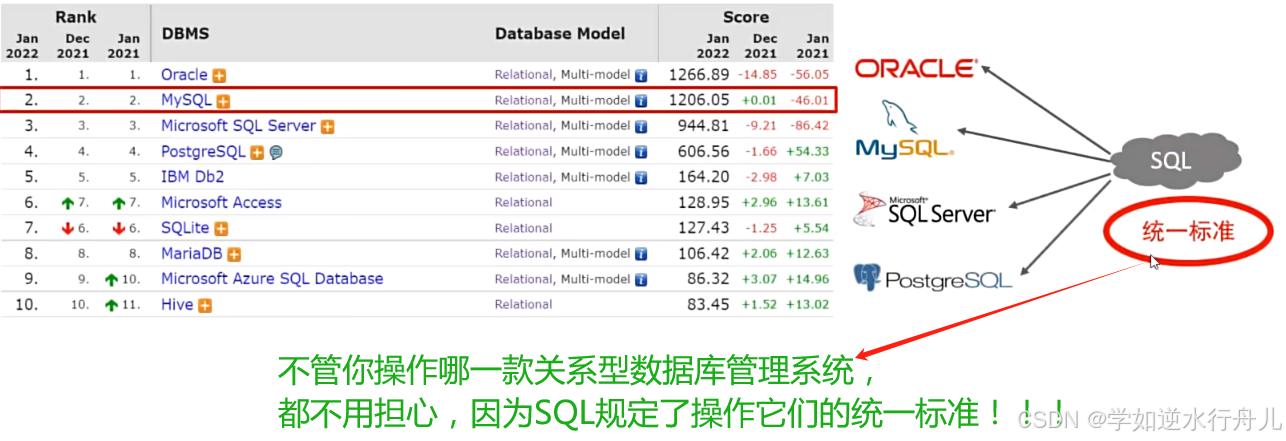The width and height of the screenshot is (1286, 441).
Task: Click the score change -86.42
Action: click(x=809, y=126)
